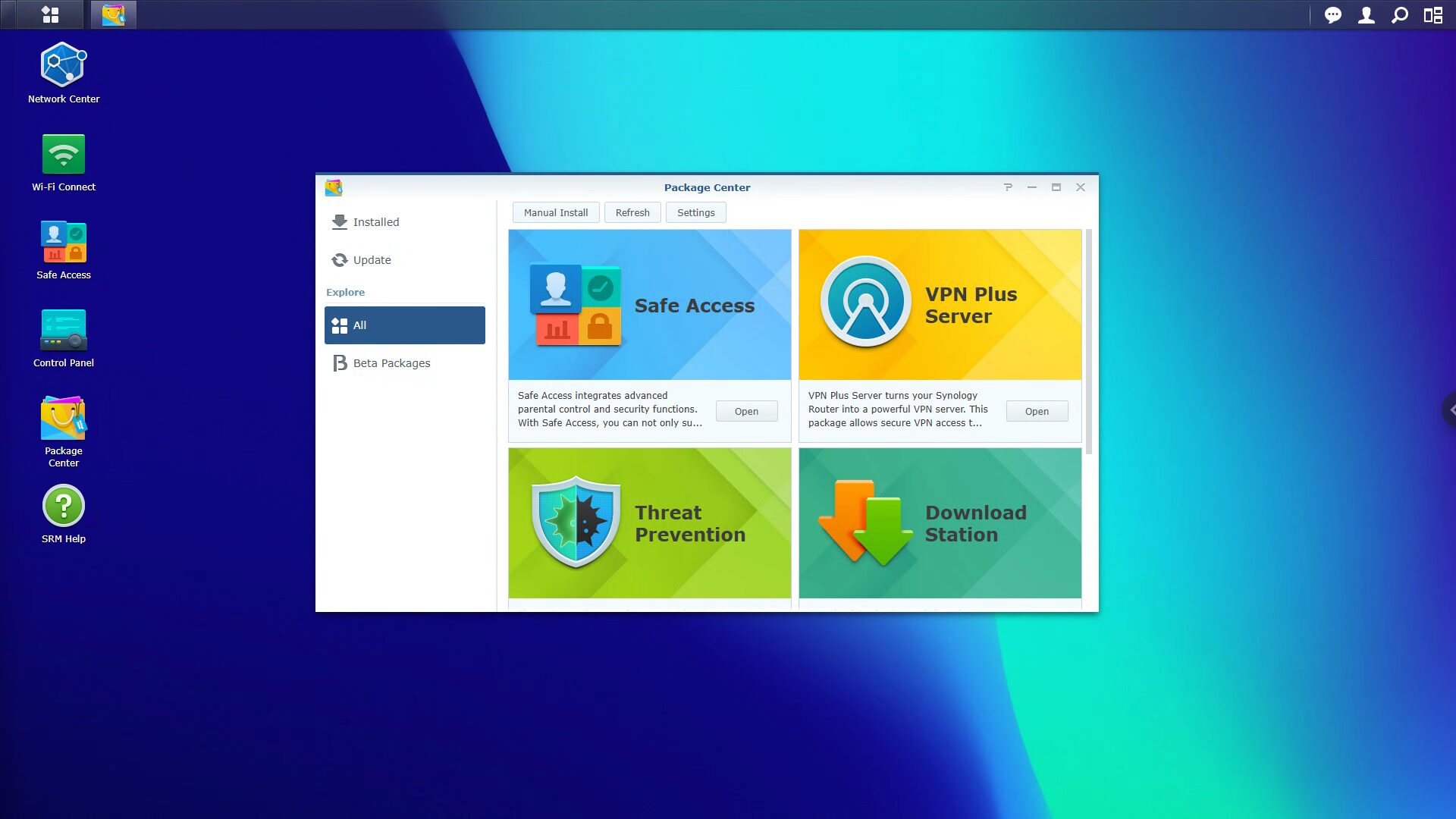Click the VPN Plus Server package icon
Viewport: 1456px width, 819px height.
click(x=865, y=302)
